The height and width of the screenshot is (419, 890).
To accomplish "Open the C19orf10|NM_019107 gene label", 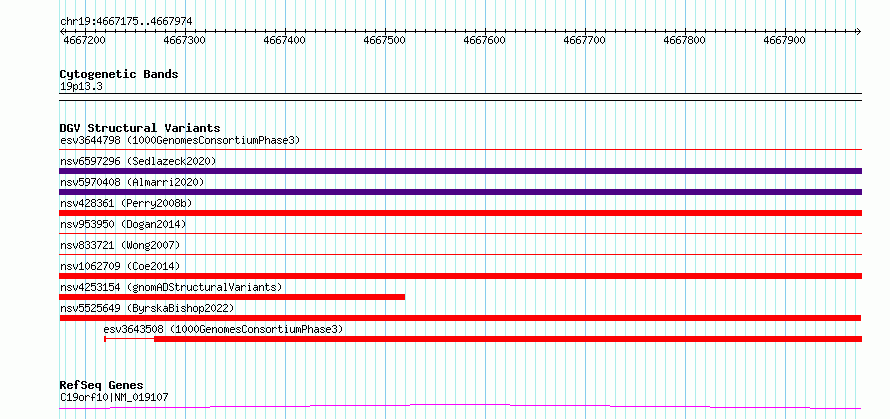I will pos(114,397).
